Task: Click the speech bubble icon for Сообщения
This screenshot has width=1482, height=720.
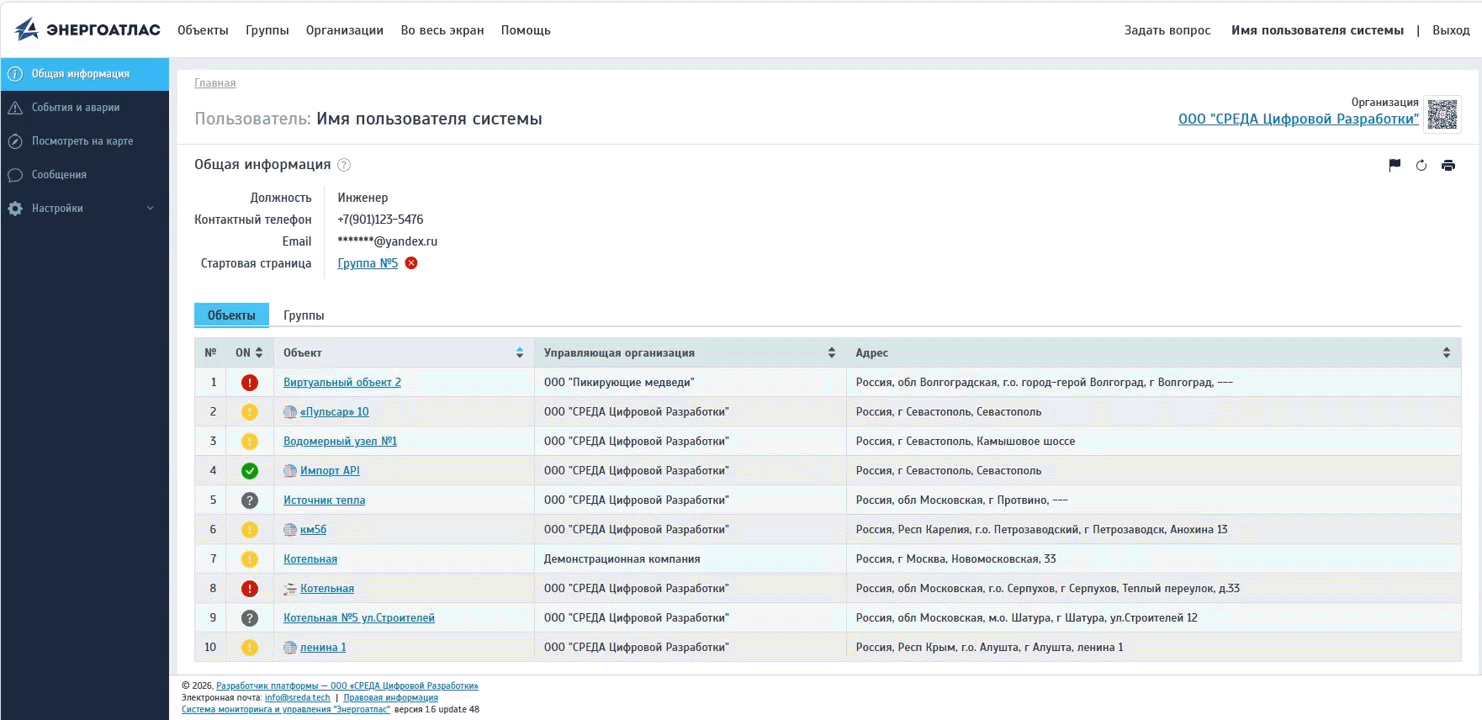Action: pyautogui.click(x=15, y=175)
